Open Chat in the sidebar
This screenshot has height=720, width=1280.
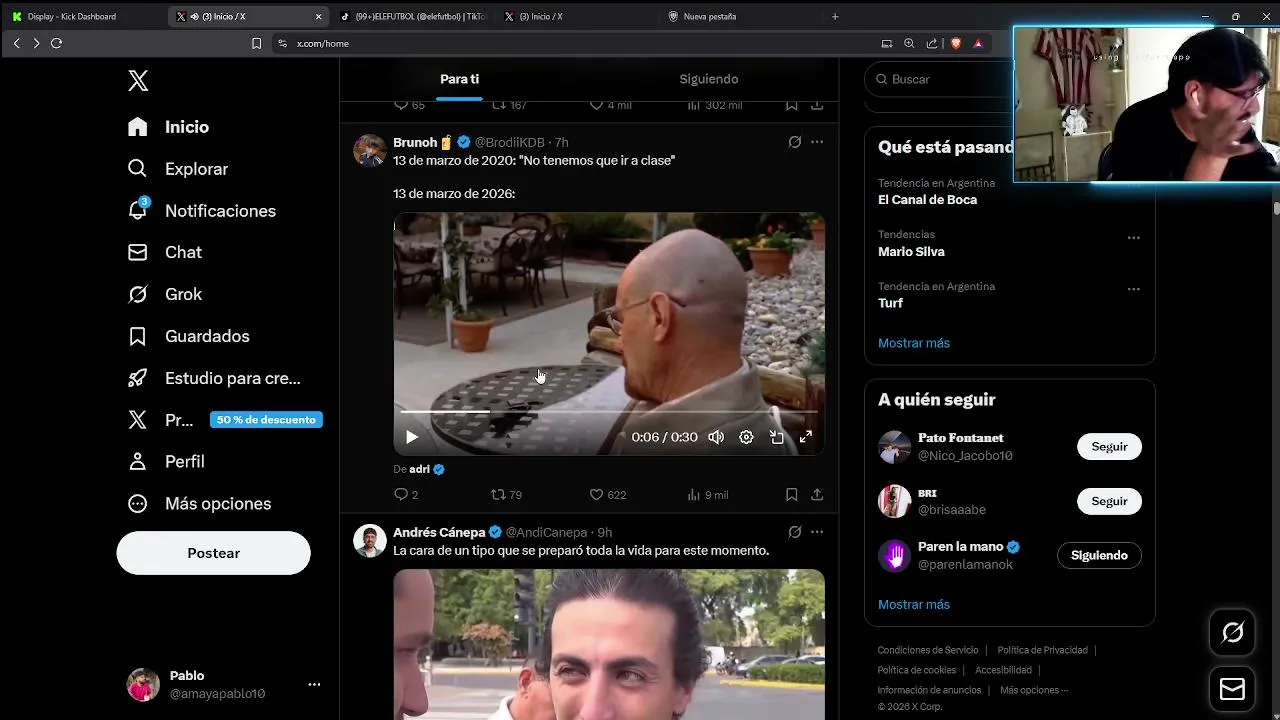[165, 252]
